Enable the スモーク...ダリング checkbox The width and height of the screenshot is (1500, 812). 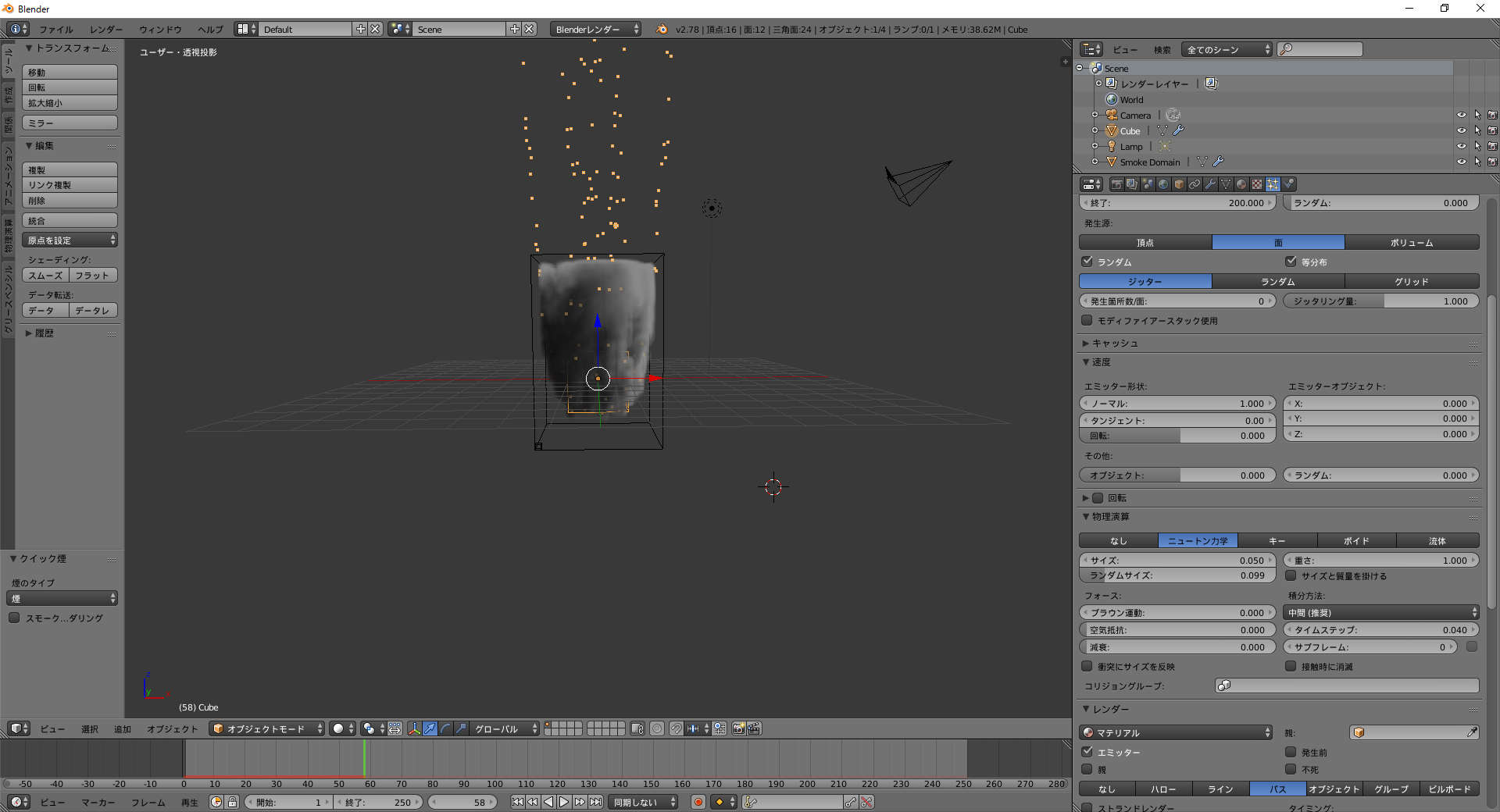(x=14, y=618)
